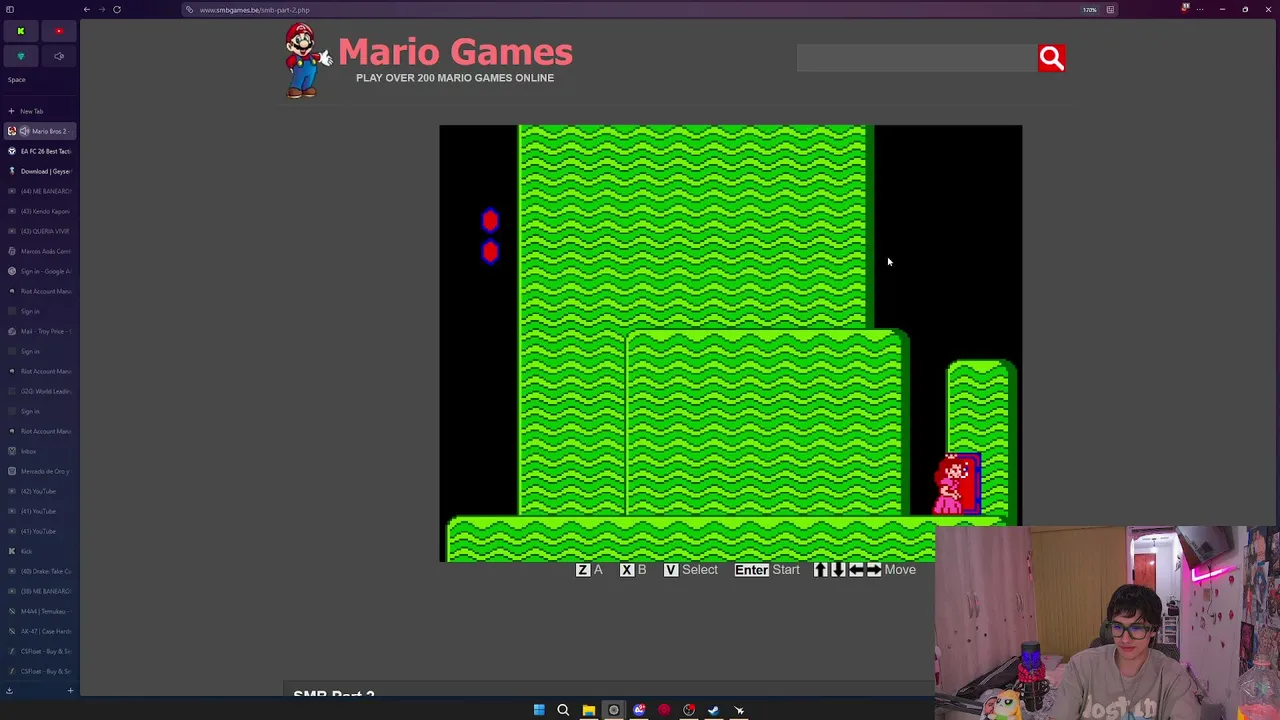1280x720 pixels.
Task: Click the 170% zoom level indicator
Action: pyautogui.click(x=1089, y=10)
